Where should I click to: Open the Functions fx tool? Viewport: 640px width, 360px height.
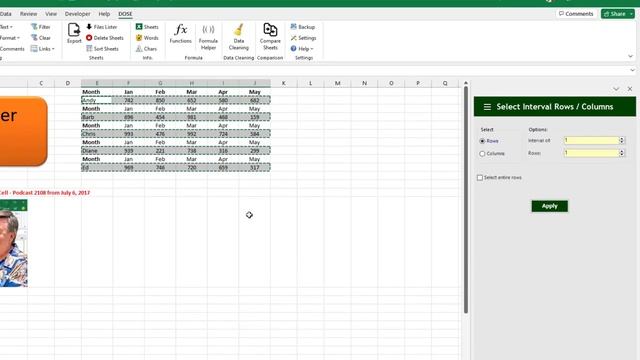click(x=180, y=33)
